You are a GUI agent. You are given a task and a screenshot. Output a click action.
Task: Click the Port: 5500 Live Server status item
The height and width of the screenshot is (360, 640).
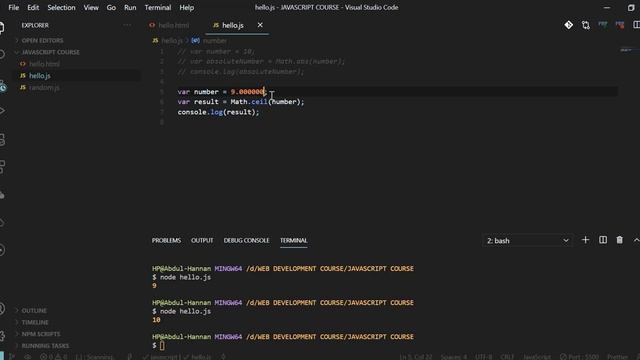click(x=579, y=357)
